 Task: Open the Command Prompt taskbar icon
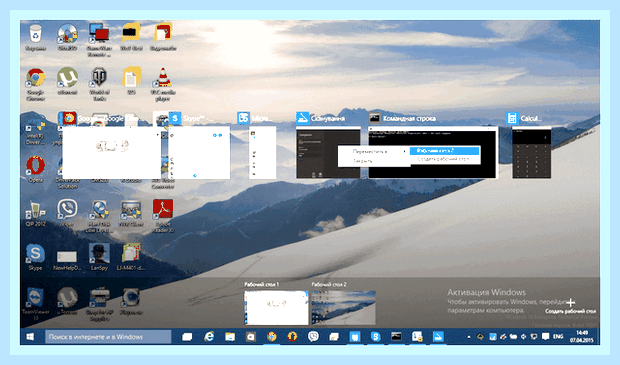coord(396,337)
